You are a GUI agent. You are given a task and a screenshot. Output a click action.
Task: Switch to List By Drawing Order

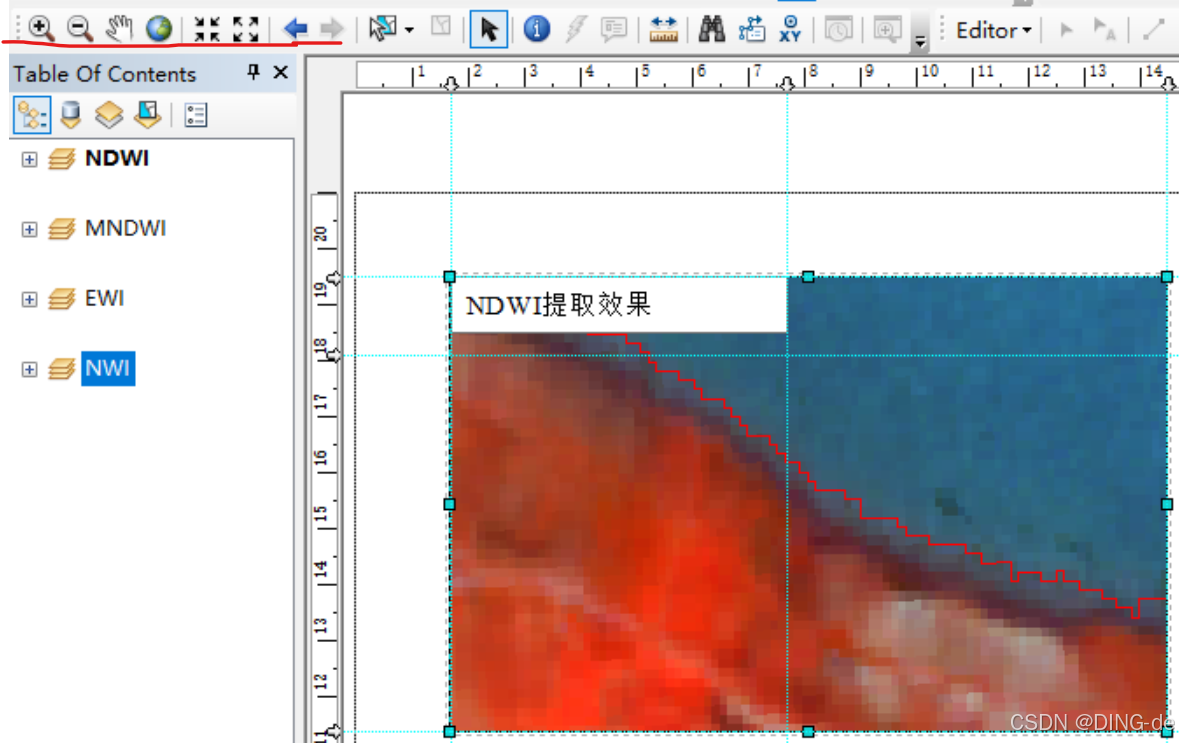32,115
